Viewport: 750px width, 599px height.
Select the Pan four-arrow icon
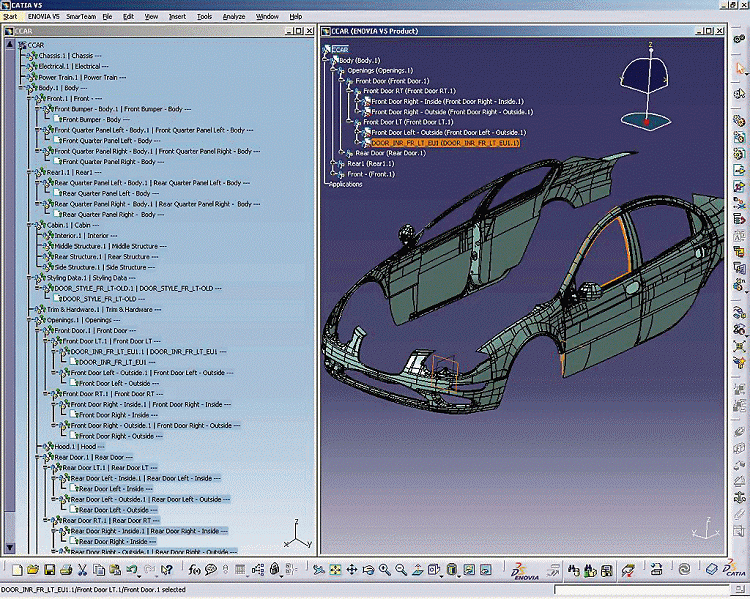(352, 570)
